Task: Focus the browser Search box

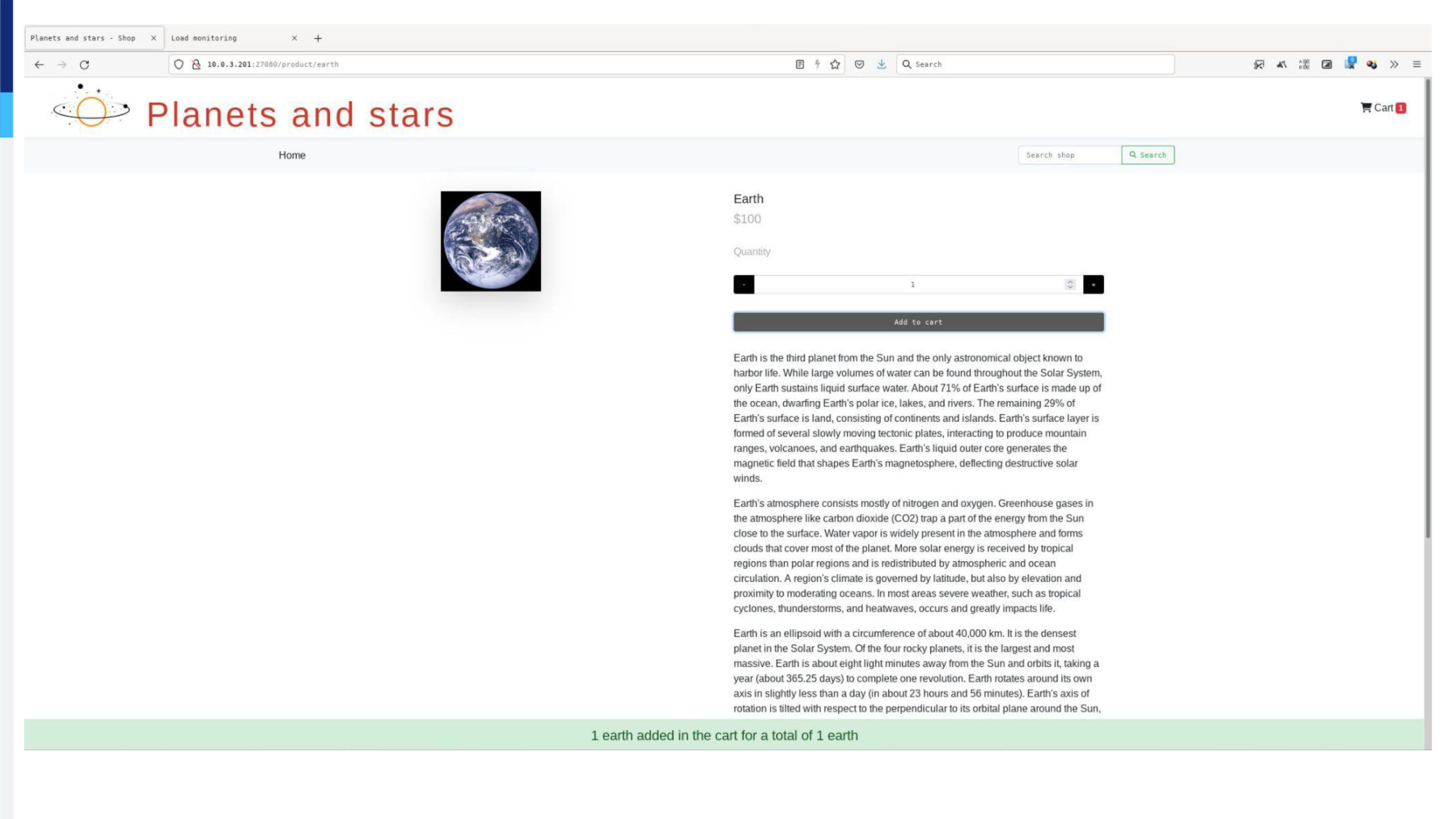Action: 1035,65
